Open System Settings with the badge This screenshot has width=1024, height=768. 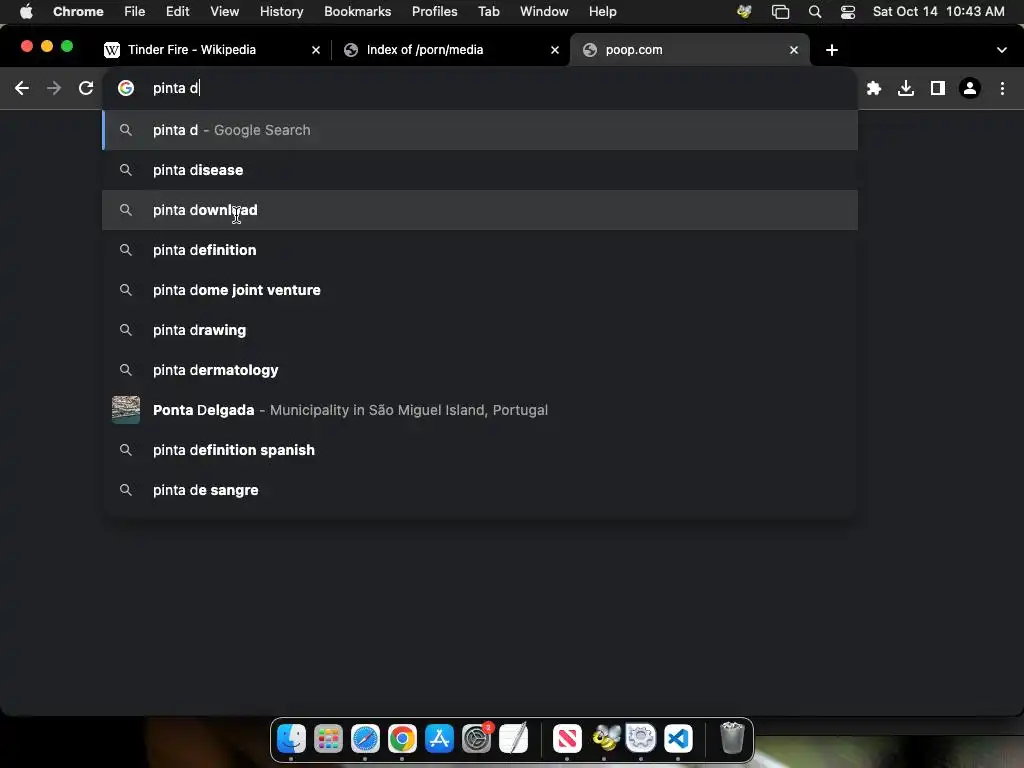(476, 739)
